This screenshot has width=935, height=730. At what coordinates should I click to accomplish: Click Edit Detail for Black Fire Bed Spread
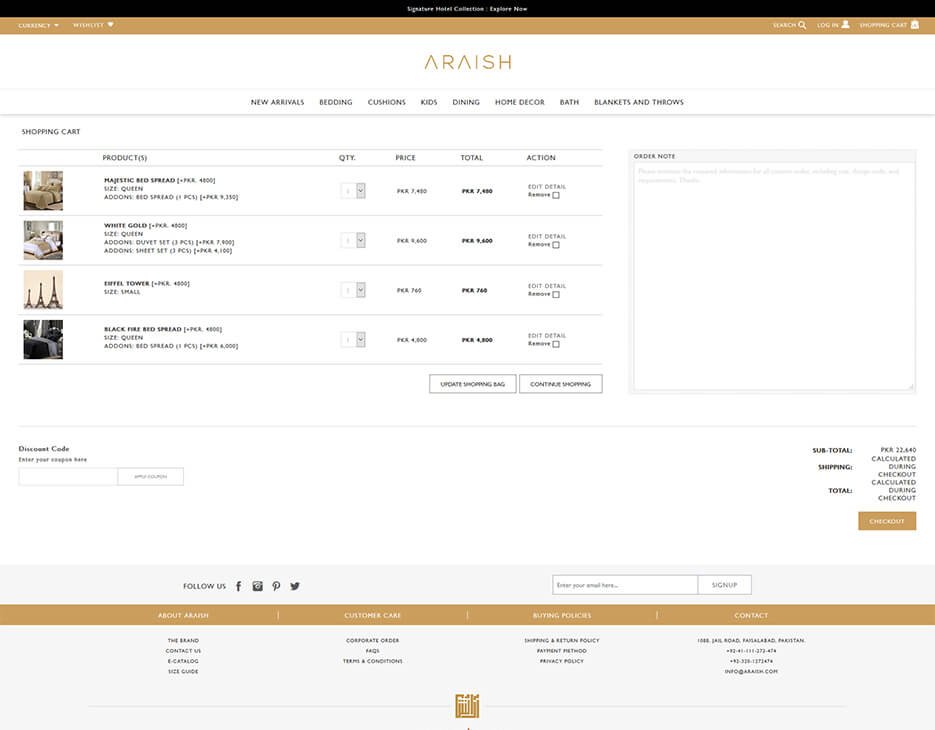tap(547, 335)
